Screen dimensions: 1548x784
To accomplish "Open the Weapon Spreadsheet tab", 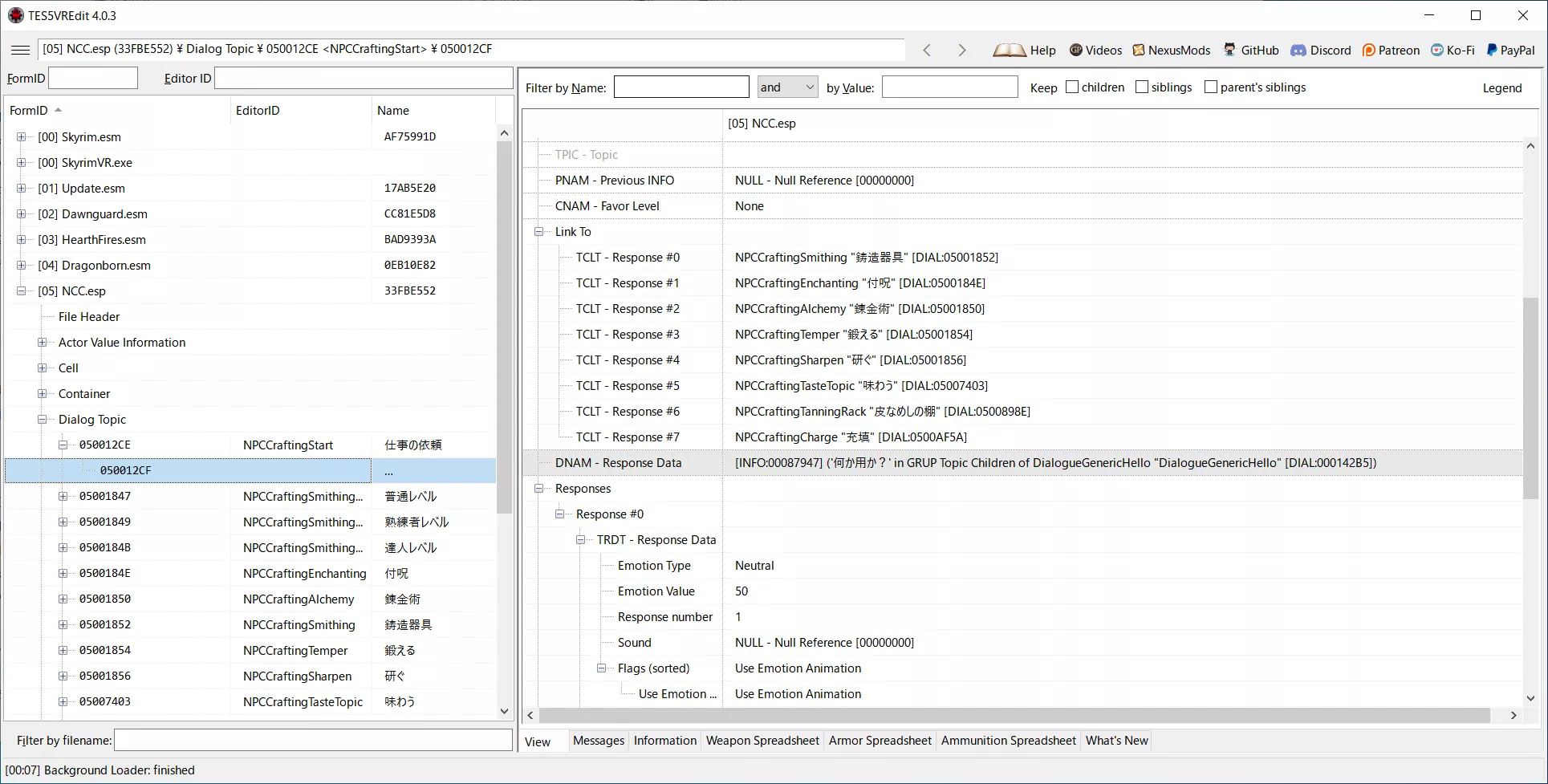I will coord(762,741).
